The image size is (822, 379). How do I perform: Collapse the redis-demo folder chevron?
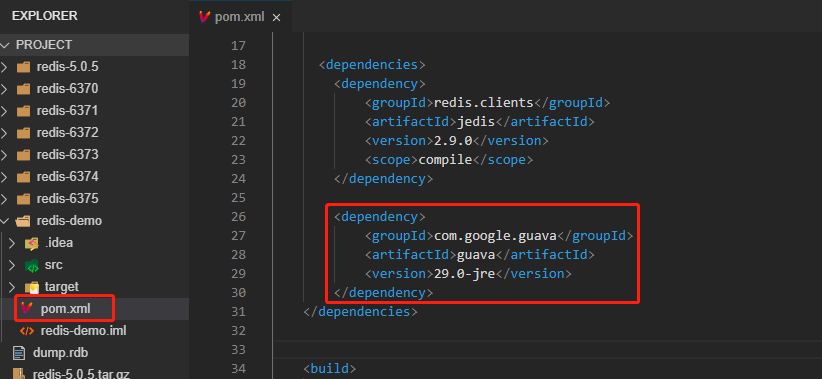click(x=5, y=221)
